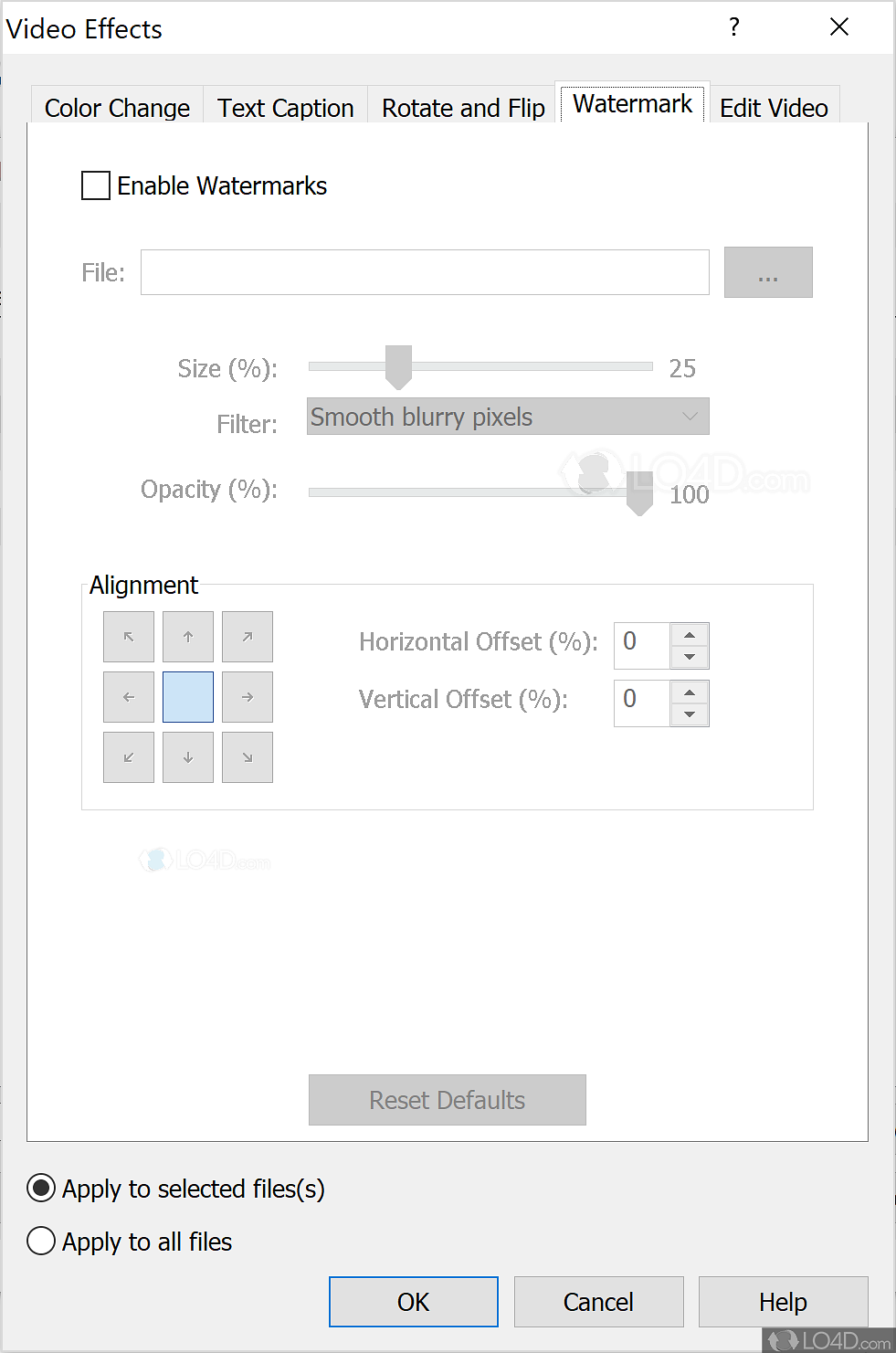Open the Rotate and Flip tab
Viewport: 896px width, 1353px height.
pyautogui.click(x=463, y=108)
